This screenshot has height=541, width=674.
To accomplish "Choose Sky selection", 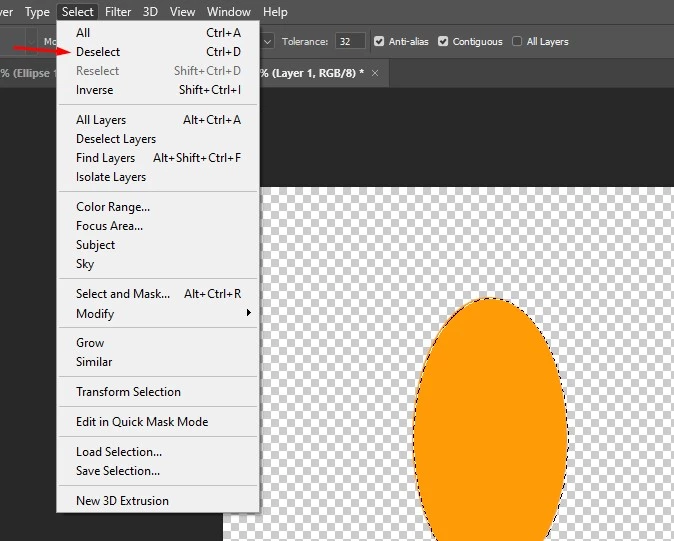I will pyautogui.click(x=158, y=263).
